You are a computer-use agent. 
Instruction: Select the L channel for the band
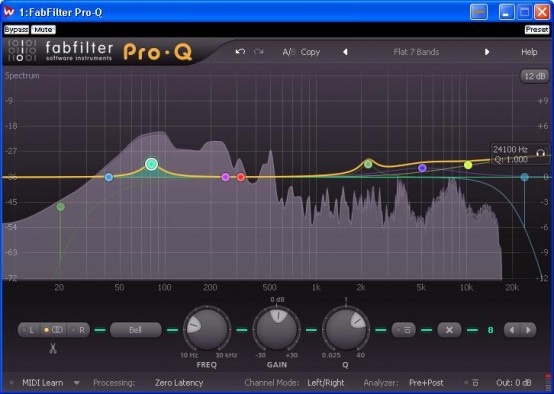pos(29,330)
